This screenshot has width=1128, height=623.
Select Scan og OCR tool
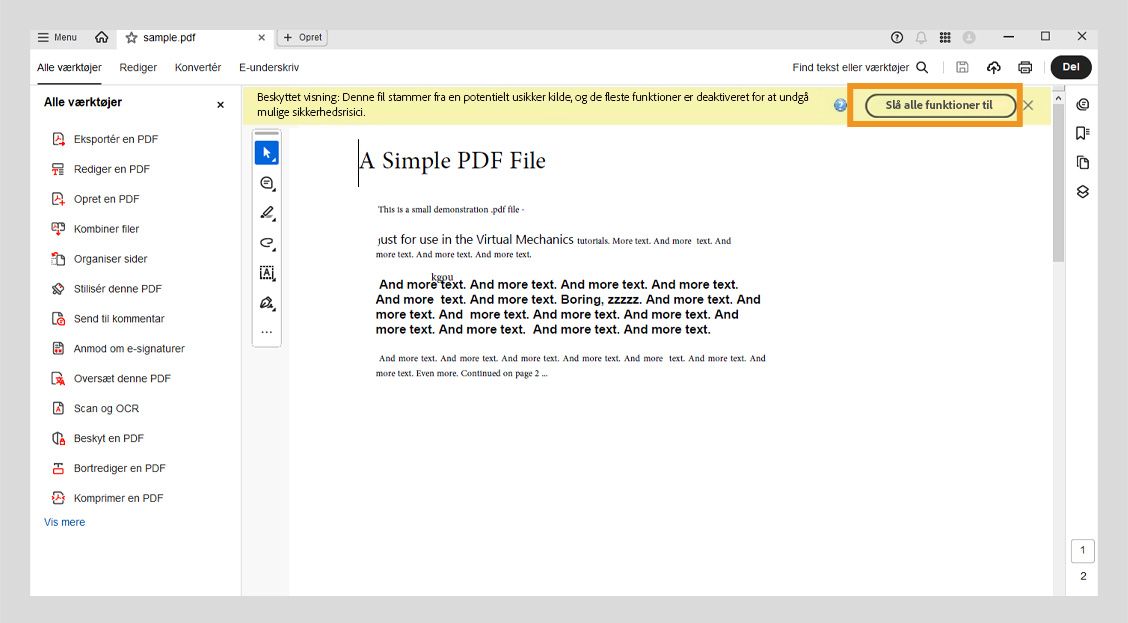pyautogui.click(x=96, y=409)
